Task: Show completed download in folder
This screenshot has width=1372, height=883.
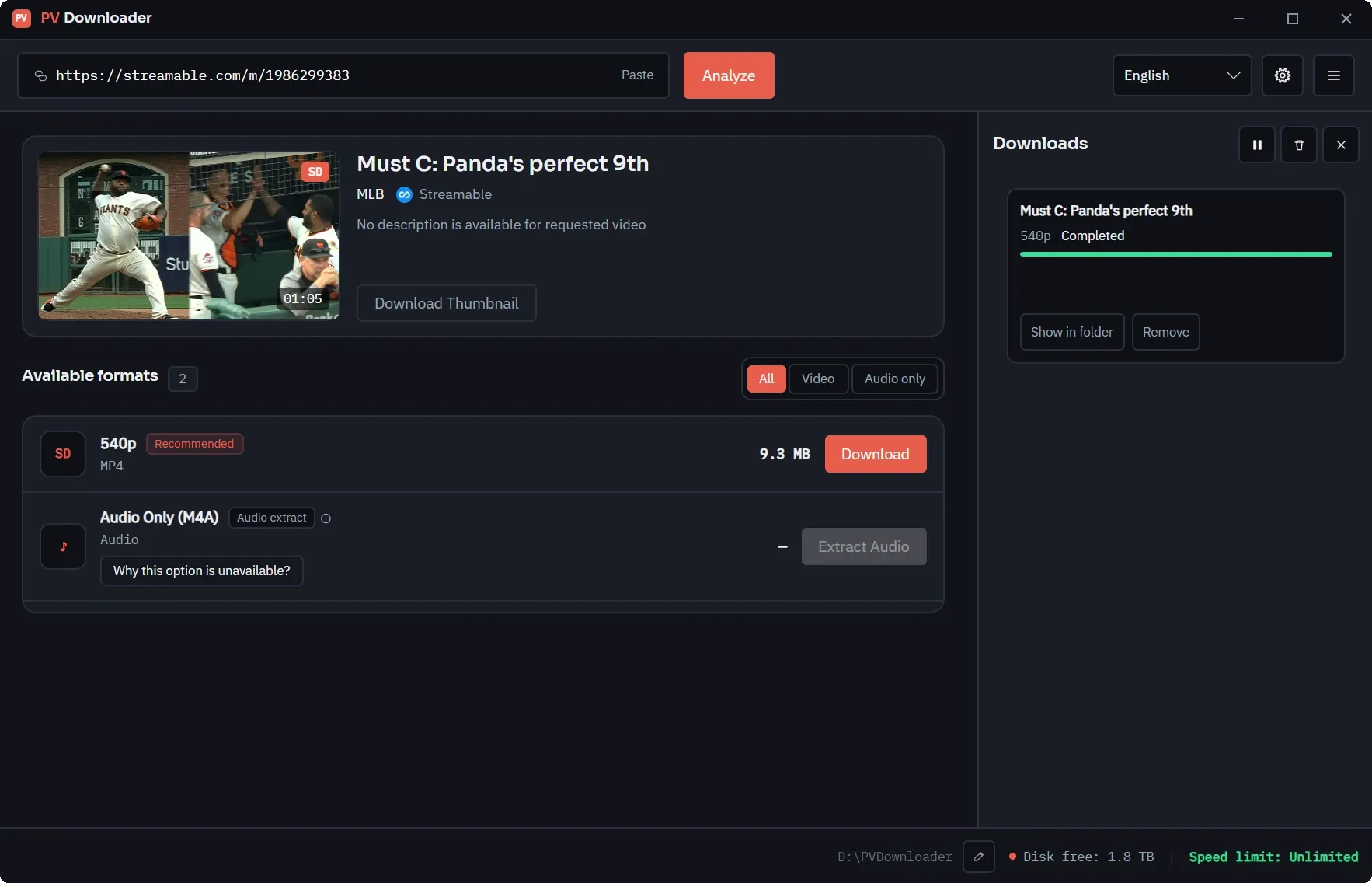Action: tap(1072, 332)
